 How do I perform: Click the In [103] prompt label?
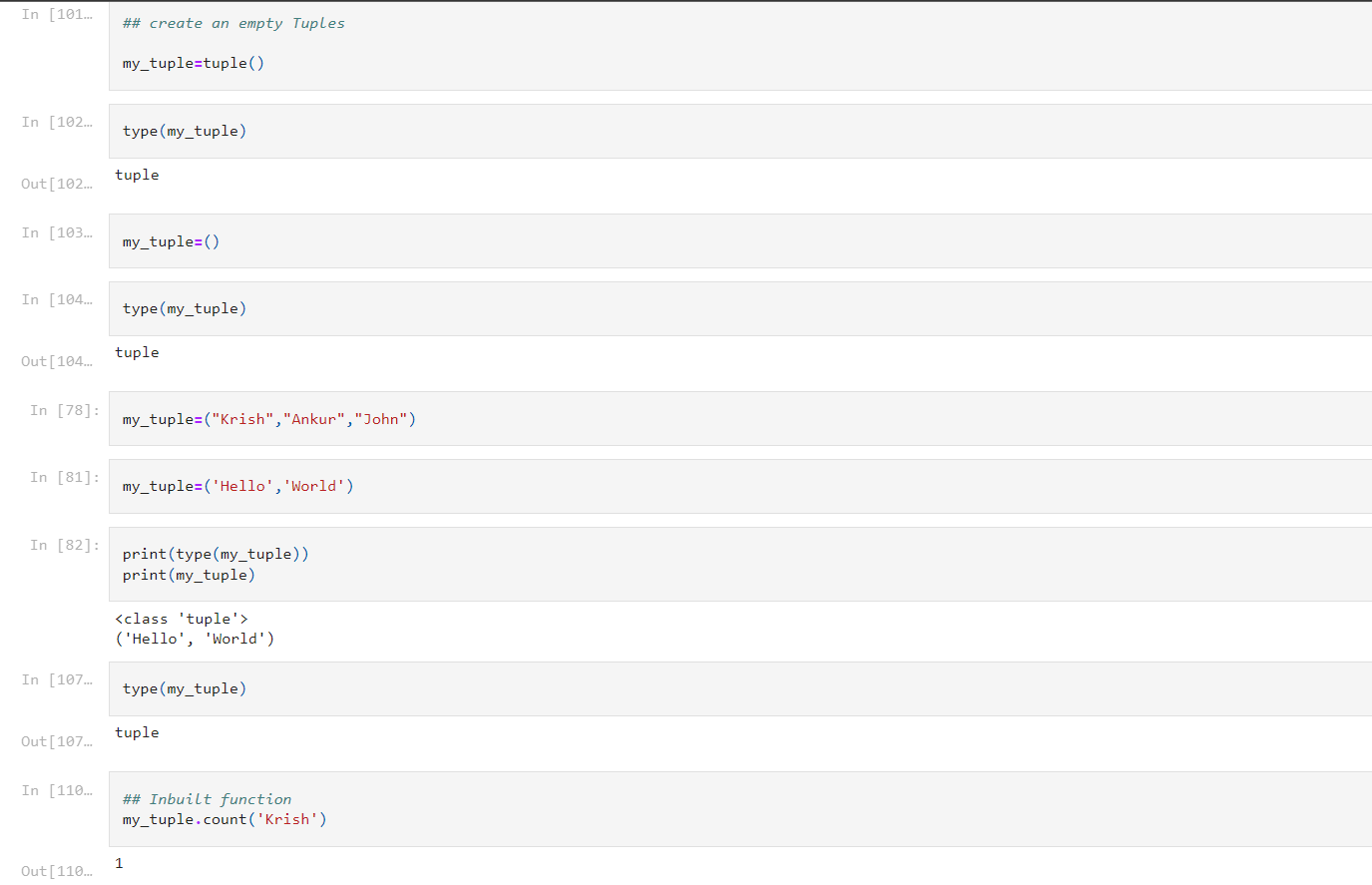tap(55, 232)
